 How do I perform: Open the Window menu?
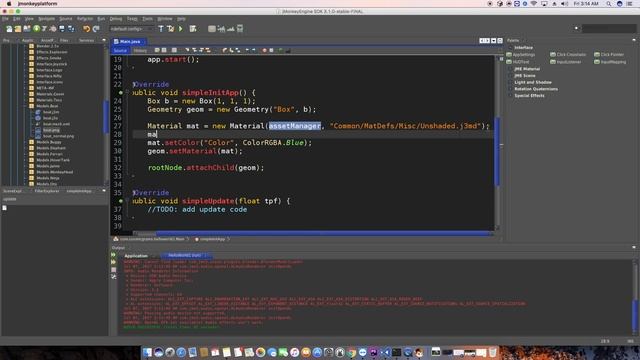pos(165,19)
